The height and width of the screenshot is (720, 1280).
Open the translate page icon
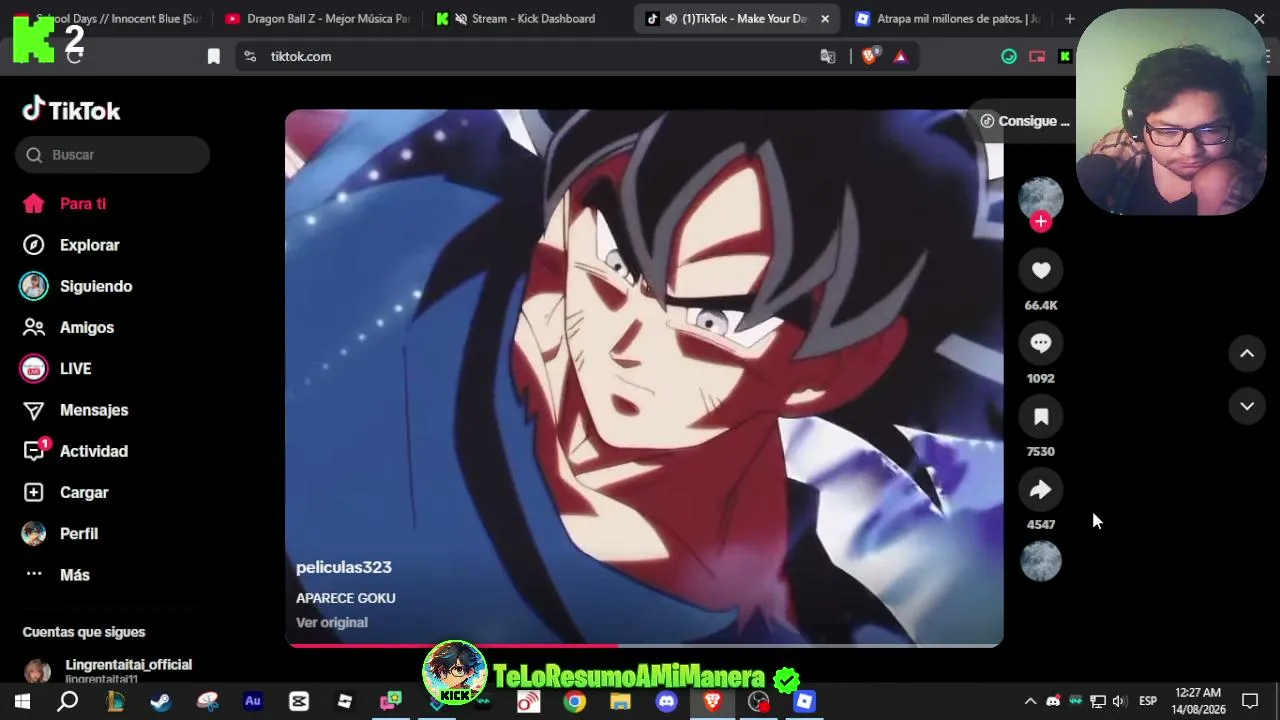click(828, 57)
